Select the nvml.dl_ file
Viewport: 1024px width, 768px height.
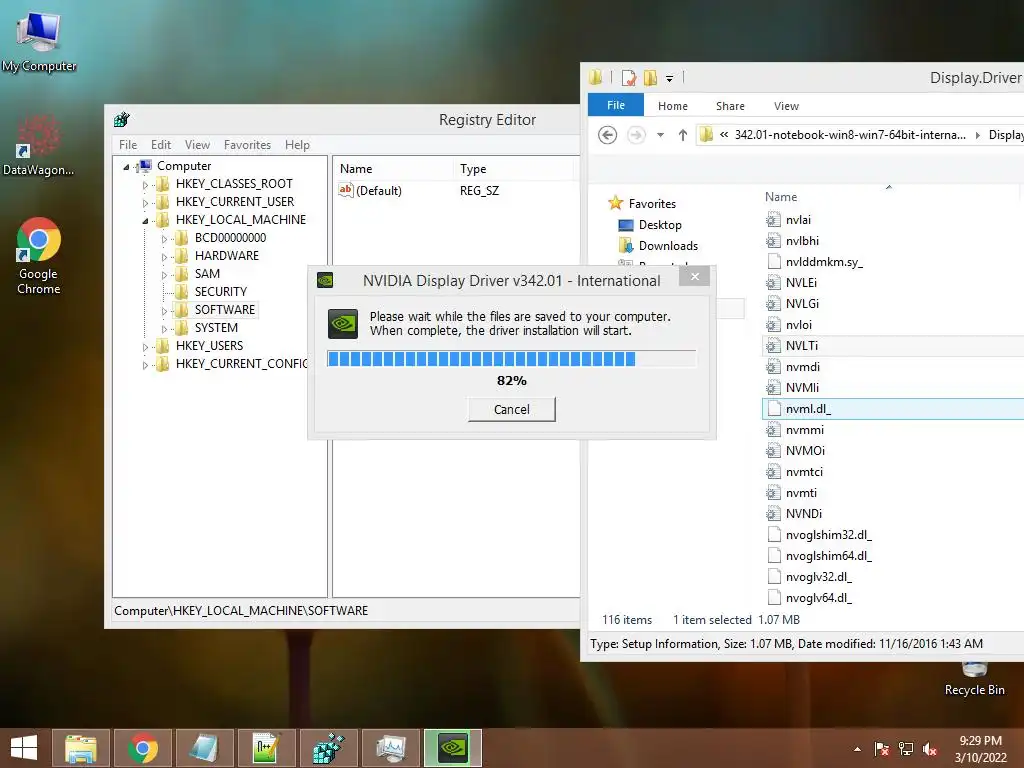coord(808,409)
